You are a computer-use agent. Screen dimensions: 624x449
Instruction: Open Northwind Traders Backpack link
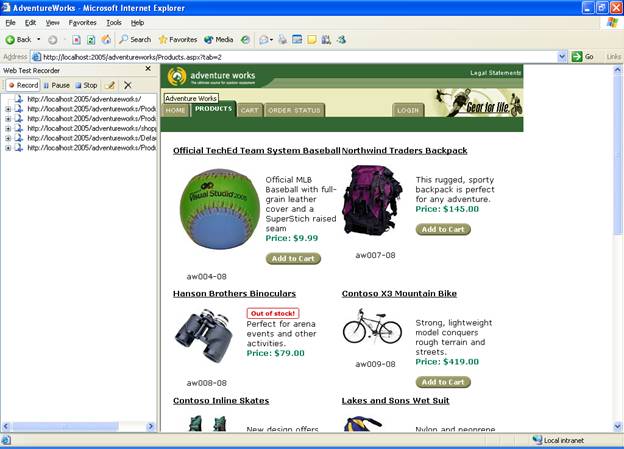404,151
